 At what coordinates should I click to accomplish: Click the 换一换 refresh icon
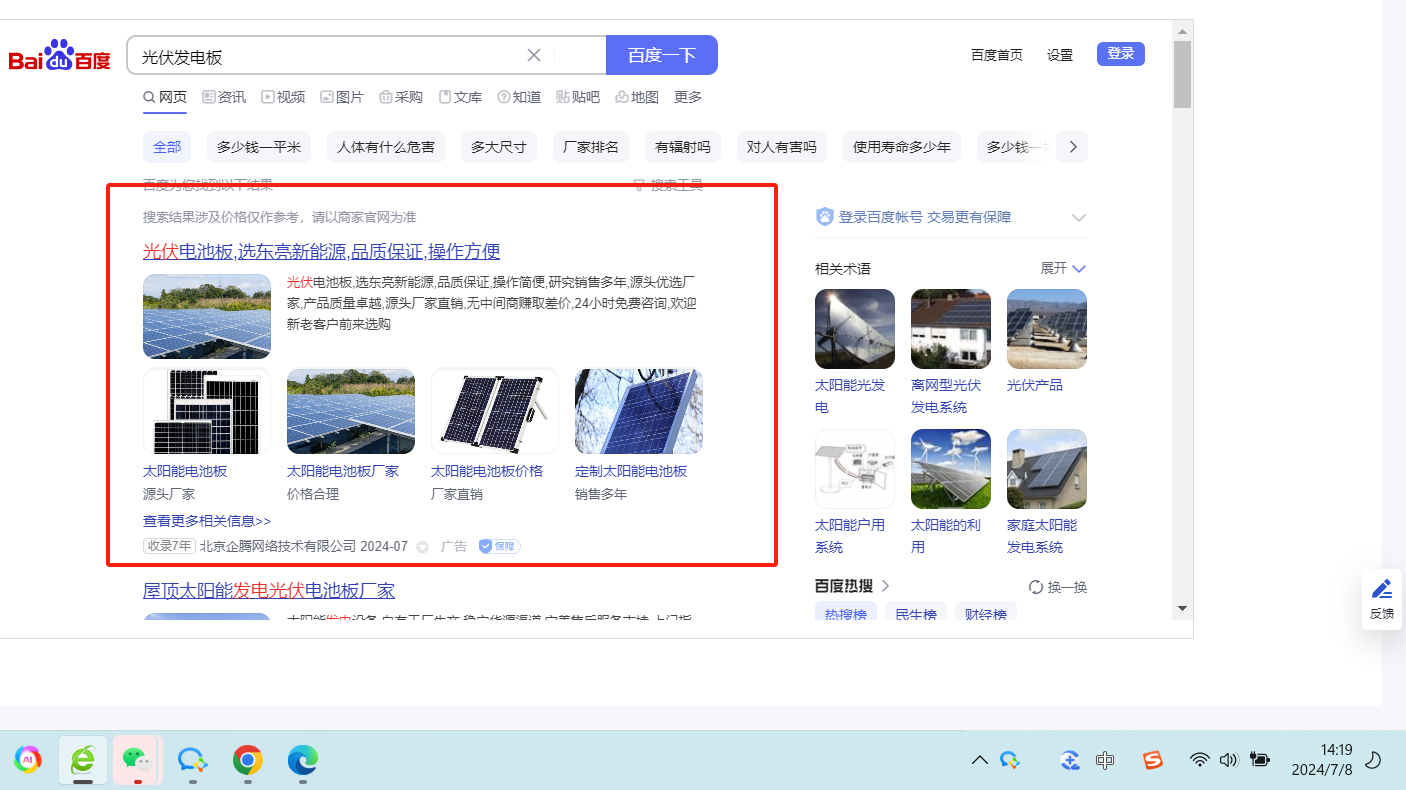(x=1036, y=587)
